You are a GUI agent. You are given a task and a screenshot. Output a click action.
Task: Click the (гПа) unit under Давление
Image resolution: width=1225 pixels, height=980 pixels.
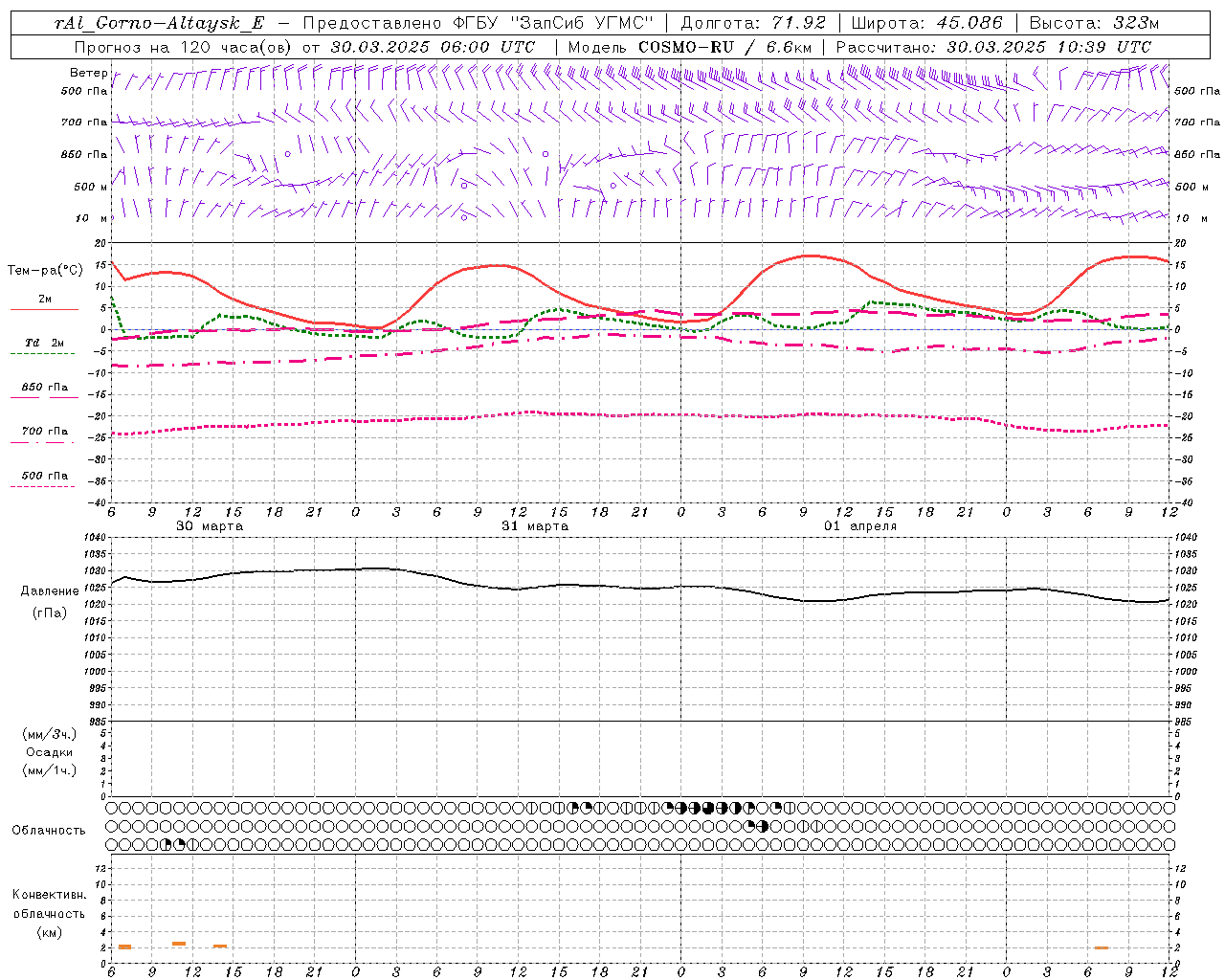(x=50, y=612)
